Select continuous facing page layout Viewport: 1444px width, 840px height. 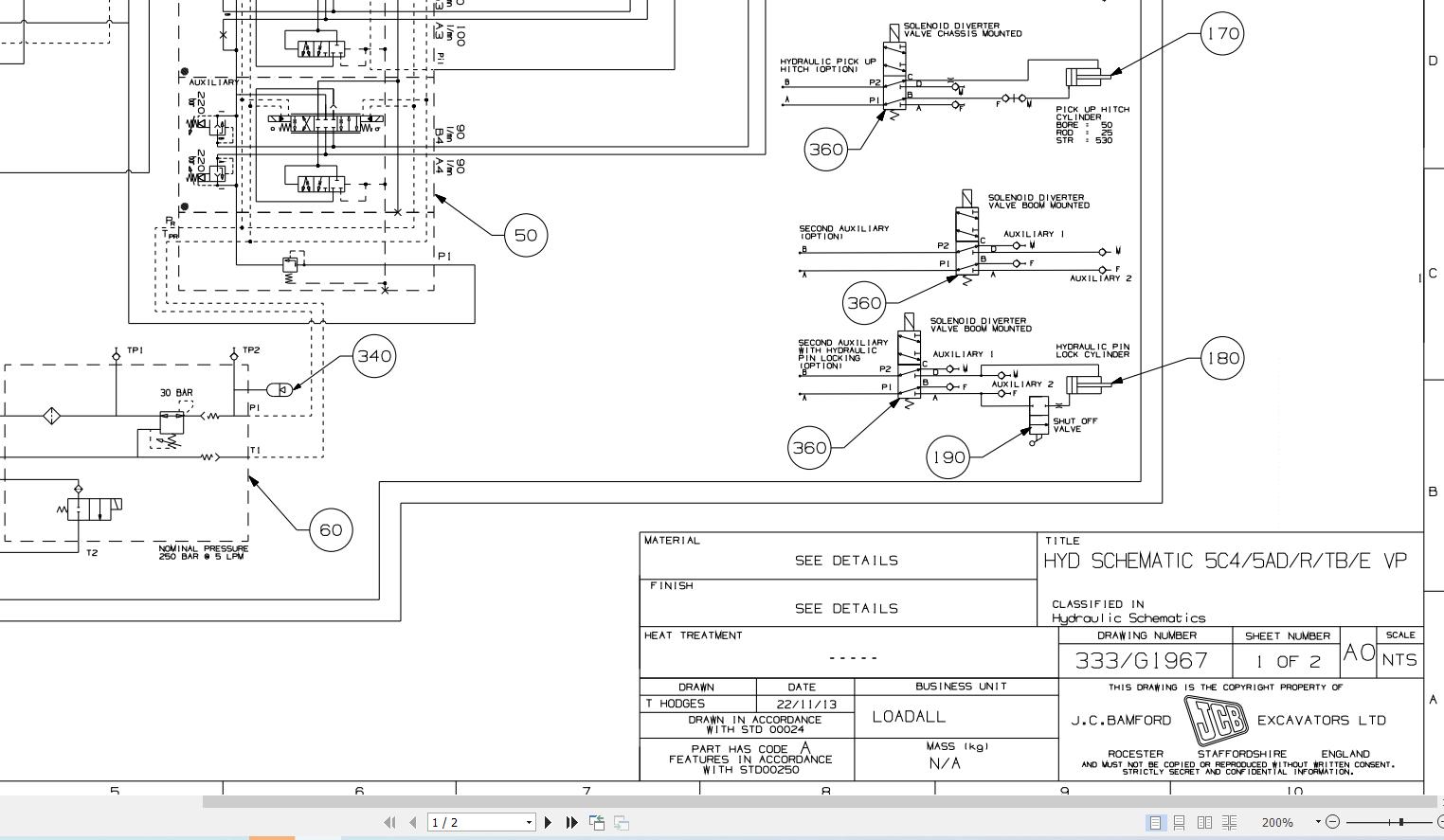[x=1229, y=822]
